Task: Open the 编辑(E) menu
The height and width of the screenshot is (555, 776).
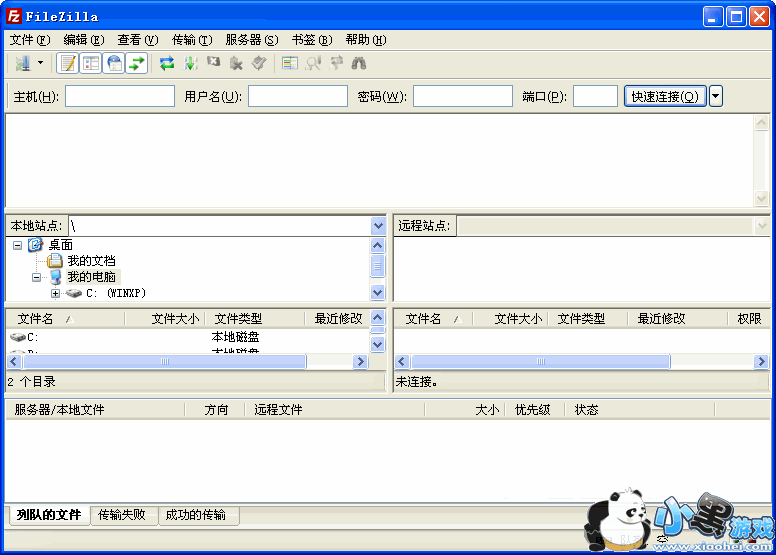Action: 84,40
